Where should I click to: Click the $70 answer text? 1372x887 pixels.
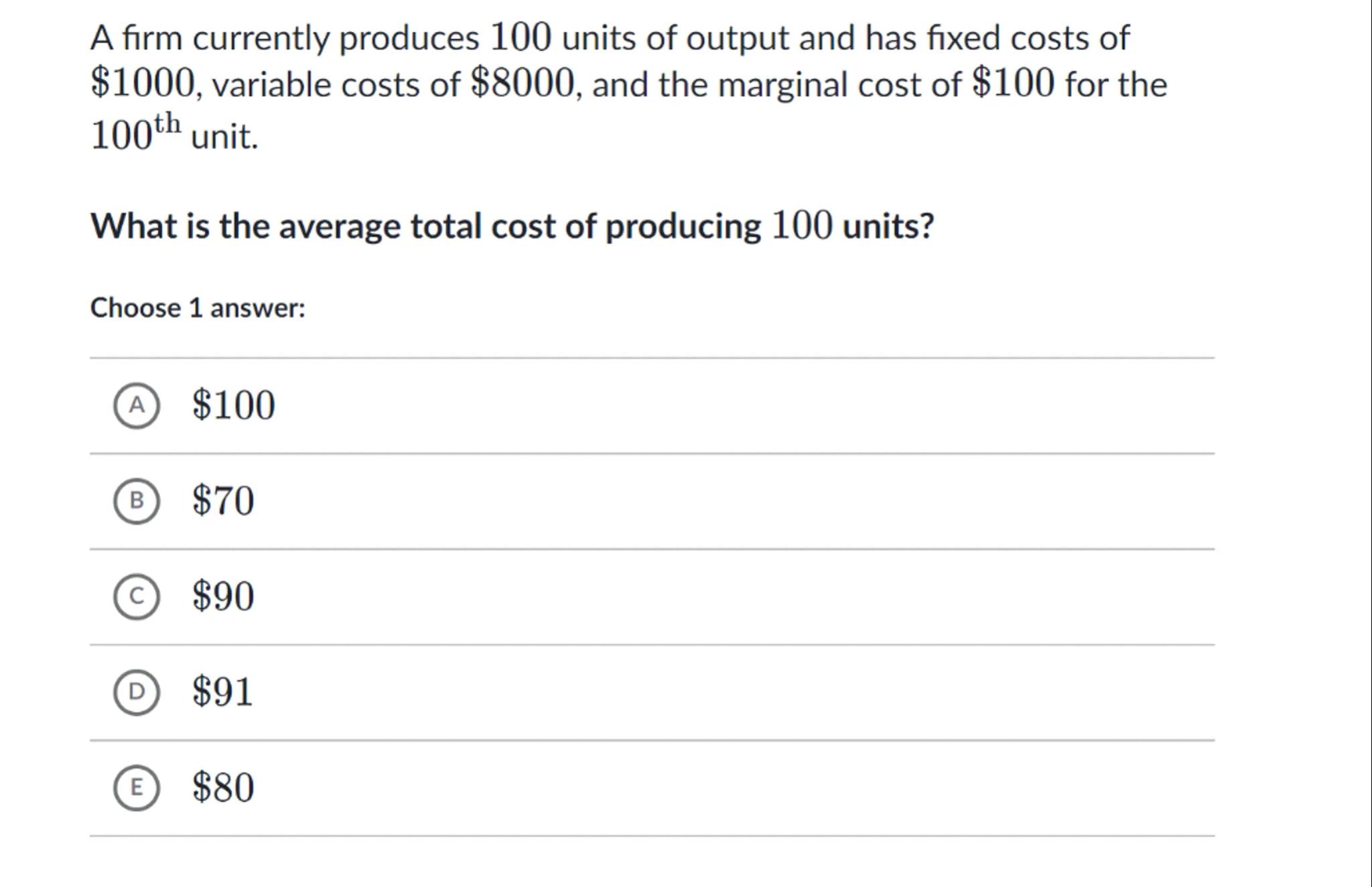tap(223, 500)
